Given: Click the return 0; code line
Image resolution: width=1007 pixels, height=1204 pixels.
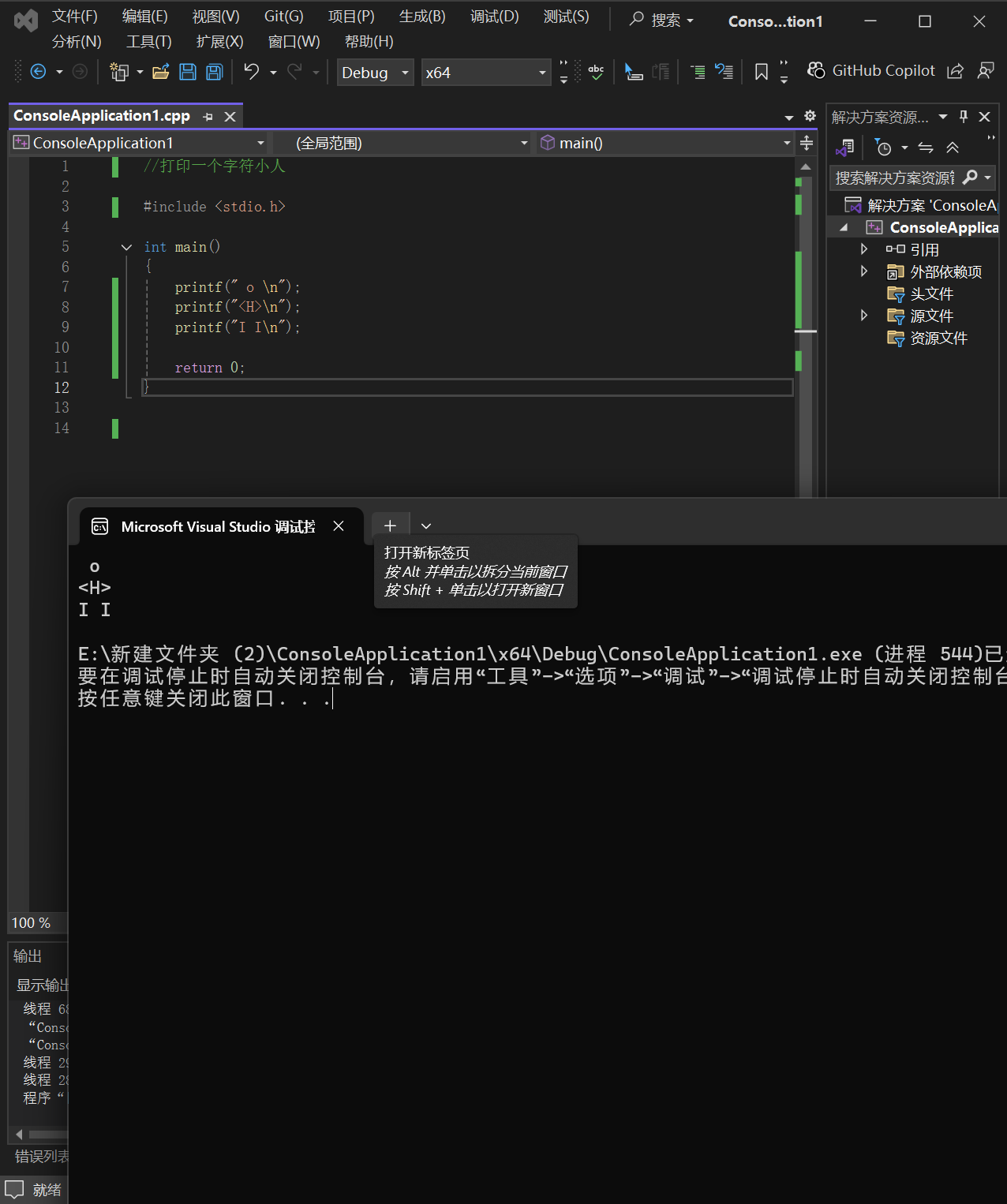Looking at the screenshot, I should [210, 368].
